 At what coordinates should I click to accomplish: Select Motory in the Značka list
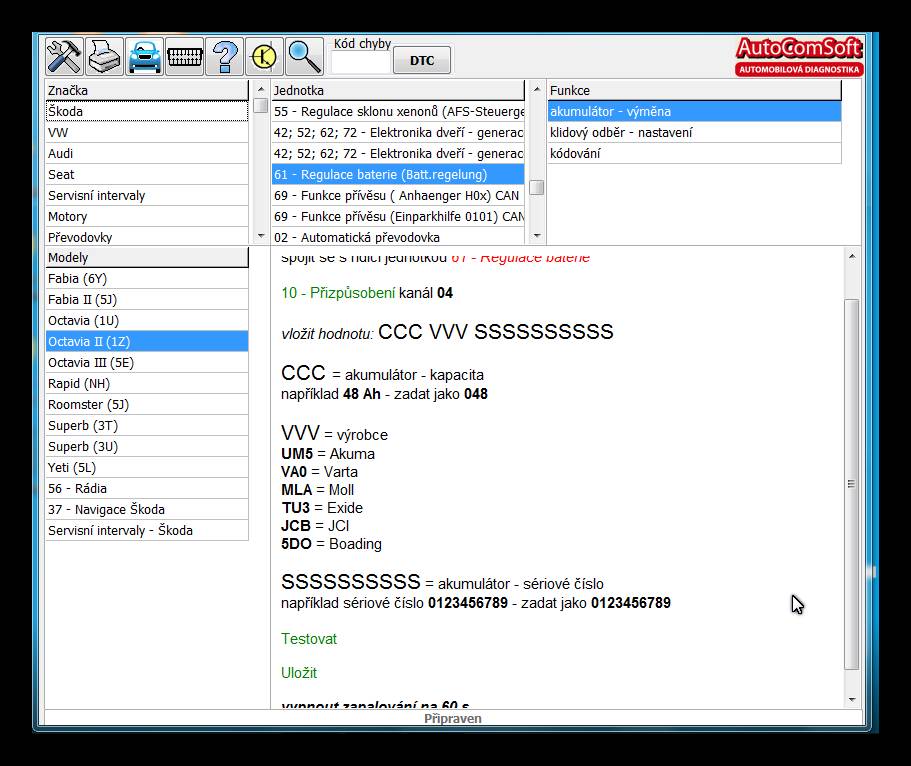click(147, 216)
